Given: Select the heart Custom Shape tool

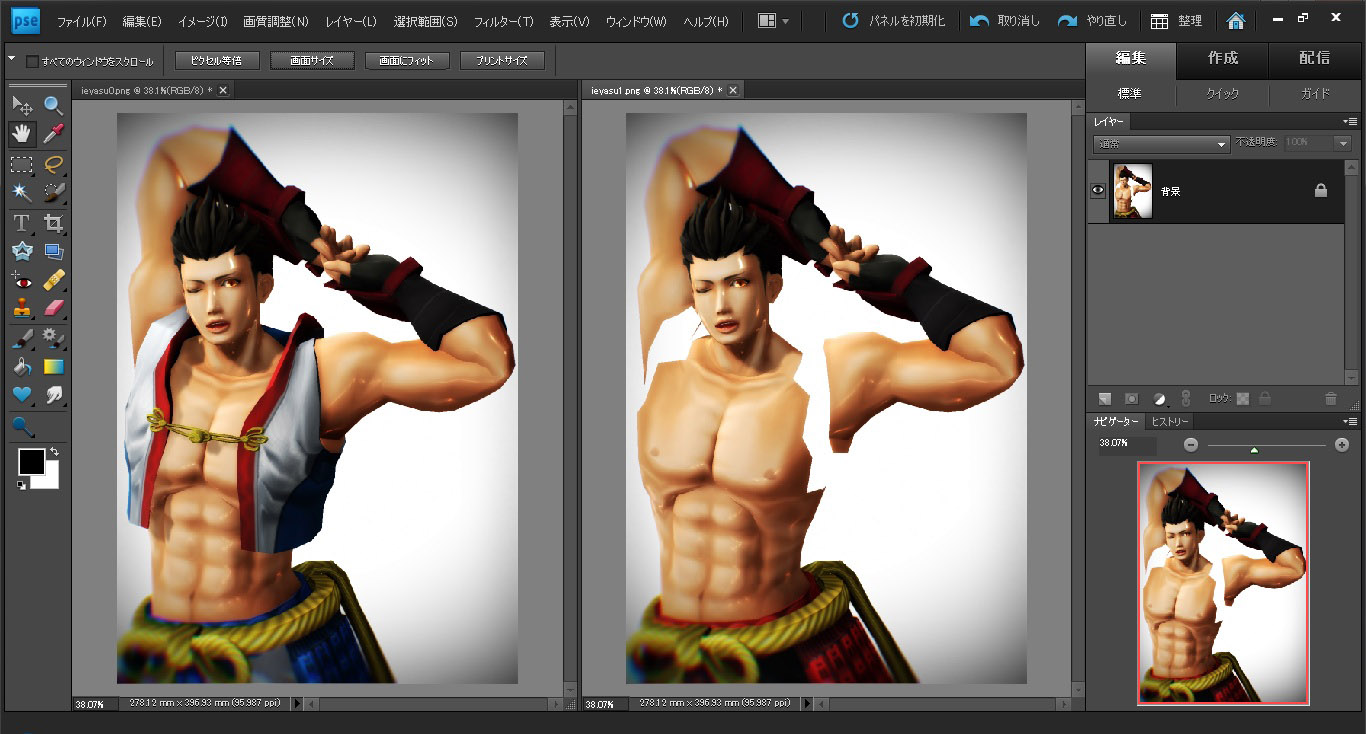Looking at the screenshot, I should click(x=22, y=395).
